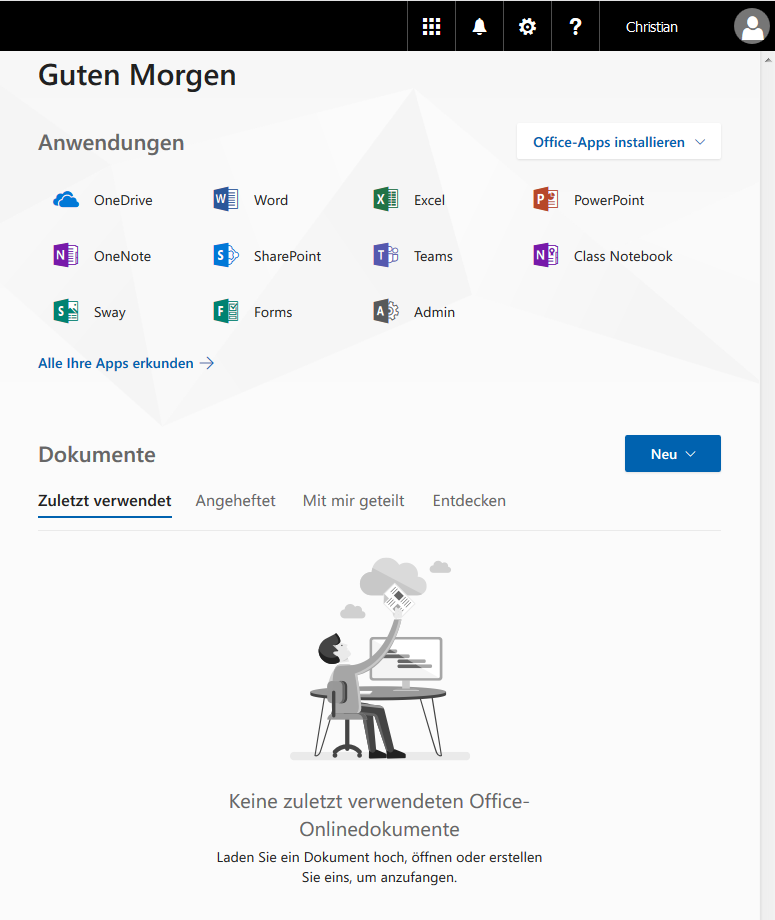The height and width of the screenshot is (920, 775).
Task: Click the Word app icon
Action: coord(226,199)
